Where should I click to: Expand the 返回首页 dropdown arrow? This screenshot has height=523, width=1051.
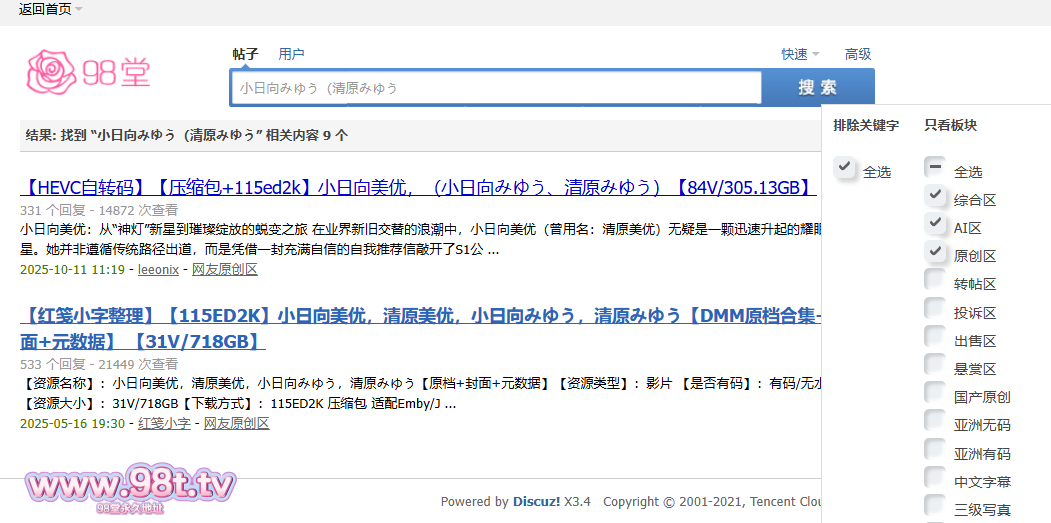79,9
